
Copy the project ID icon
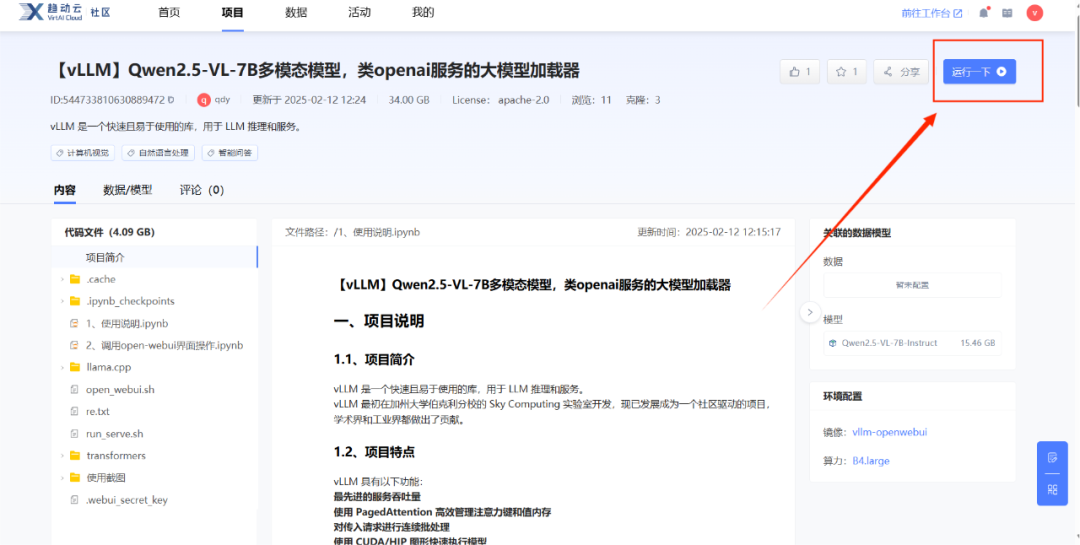tap(171, 100)
